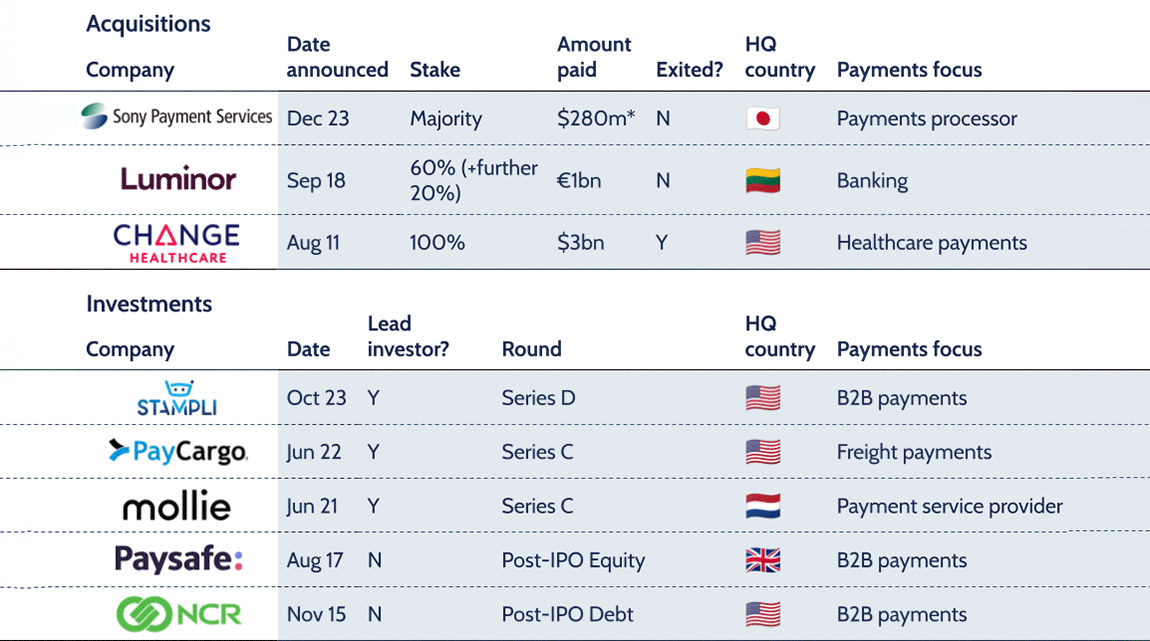This screenshot has width=1150, height=641.
Task: Click the $280m* amount cell
Action: pyautogui.click(x=596, y=119)
